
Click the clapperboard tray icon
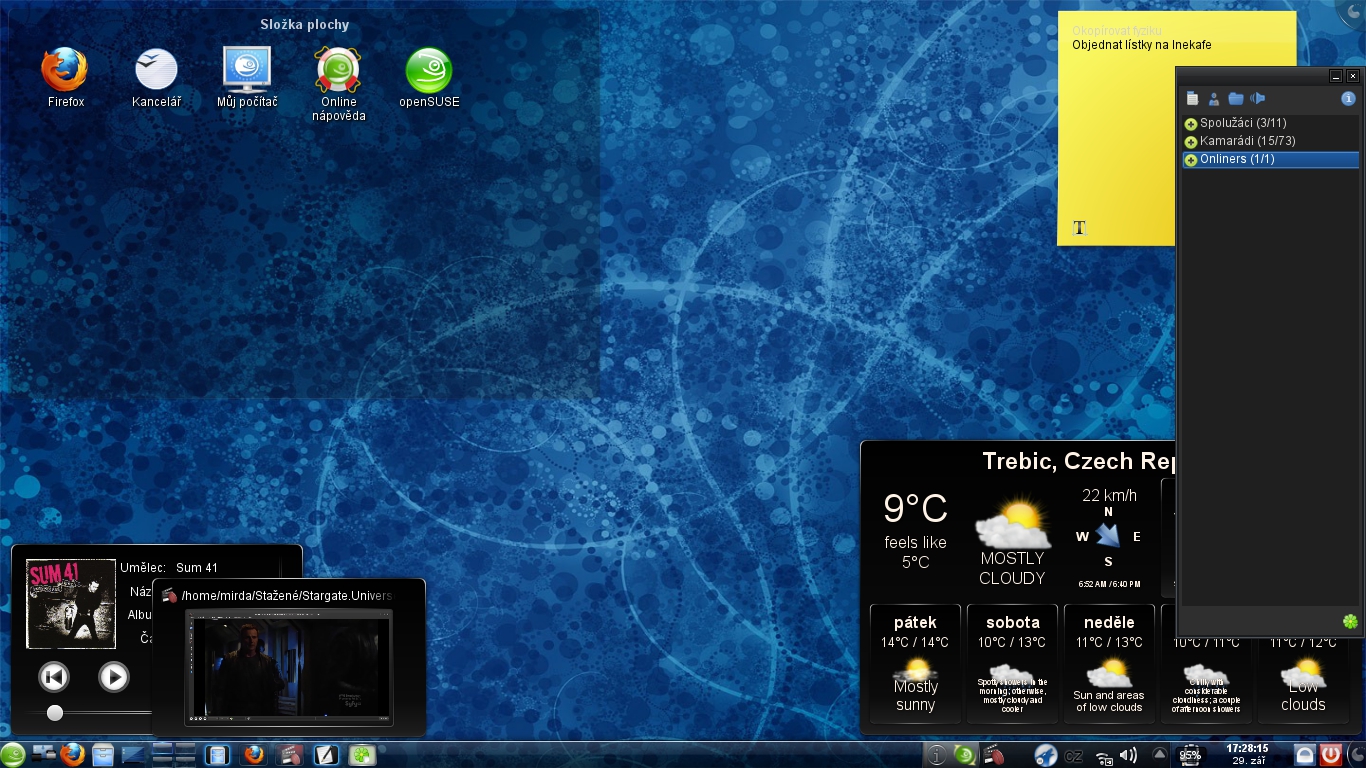point(994,755)
